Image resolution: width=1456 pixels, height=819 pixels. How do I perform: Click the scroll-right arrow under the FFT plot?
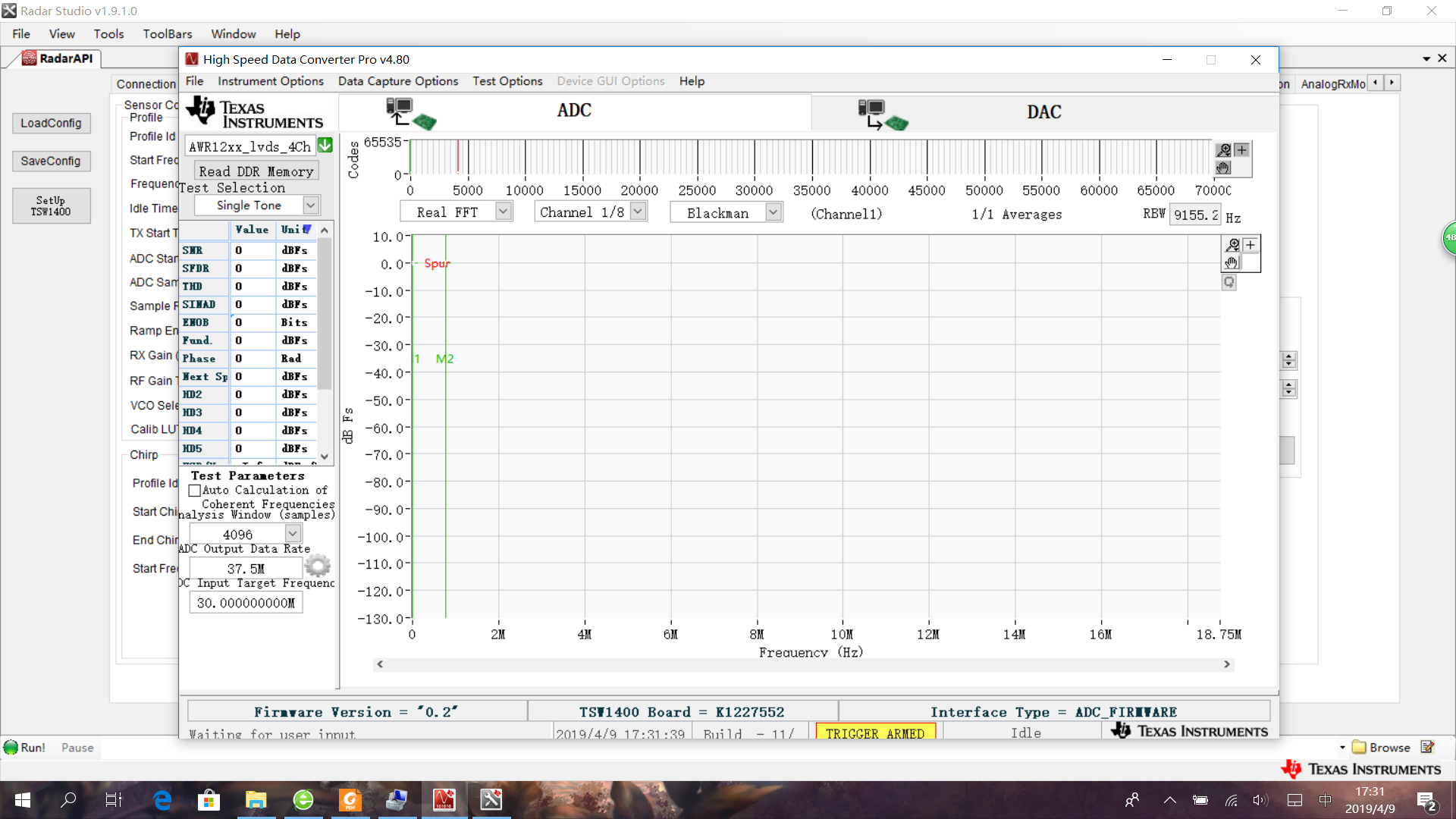point(1226,664)
